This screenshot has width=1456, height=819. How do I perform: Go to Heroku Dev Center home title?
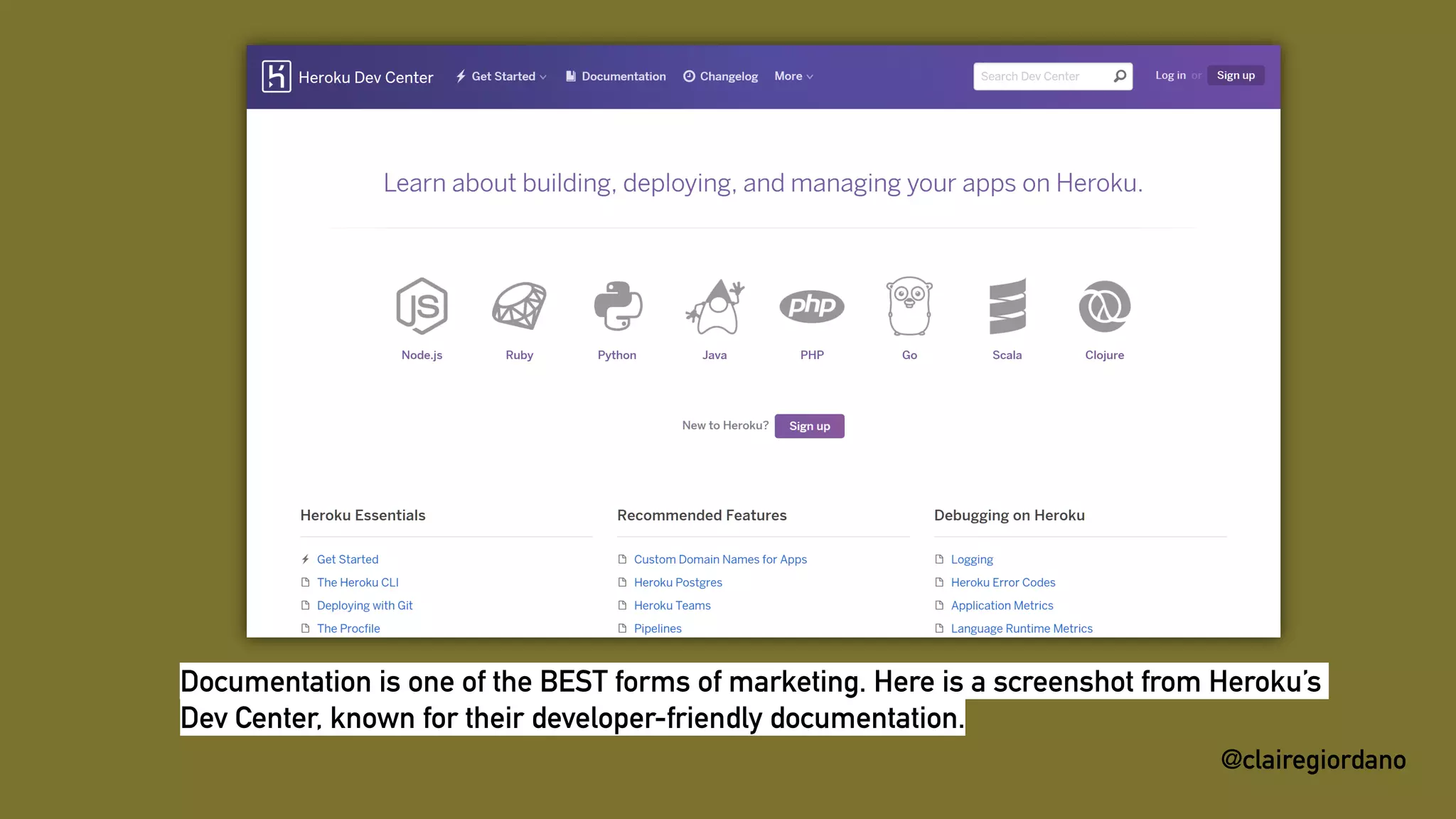(x=365, y=77)
